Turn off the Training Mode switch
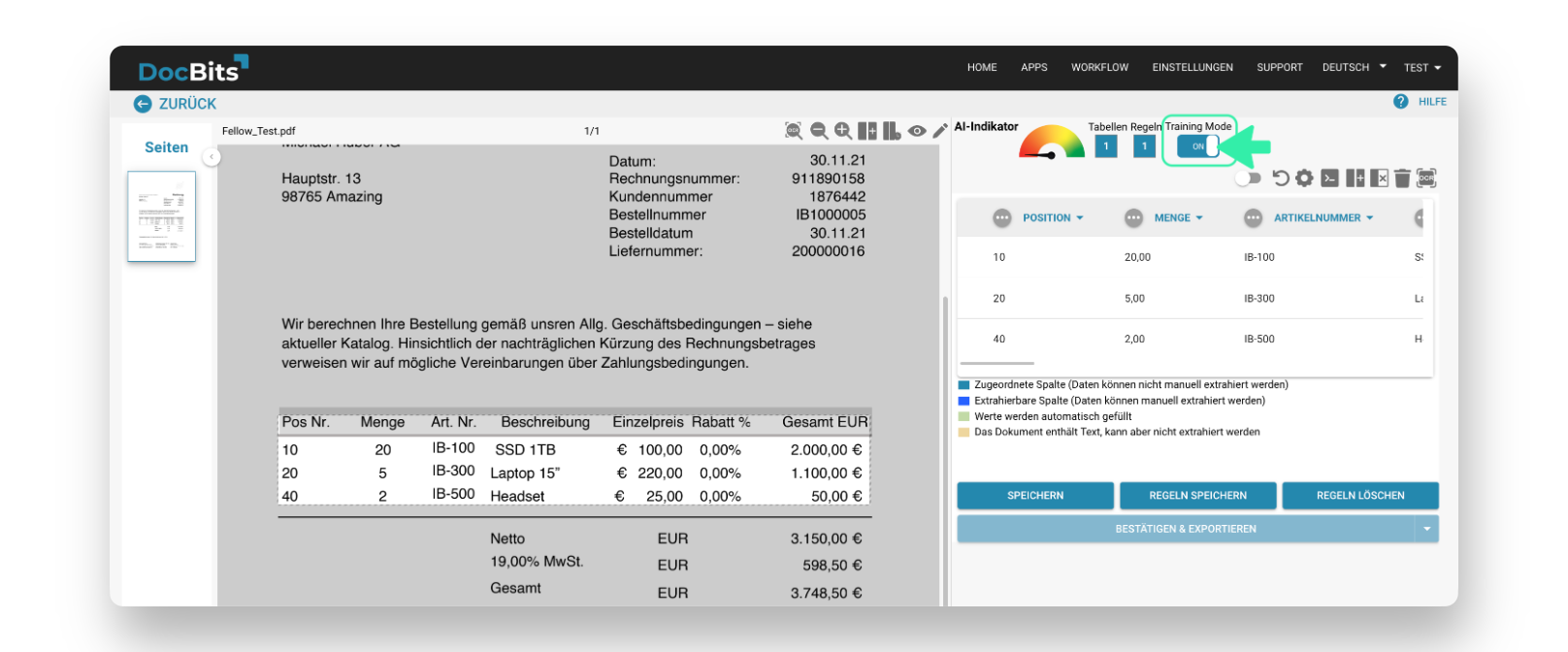The height and width of the screenshot is (652, 1568). tap(1199, 147)
